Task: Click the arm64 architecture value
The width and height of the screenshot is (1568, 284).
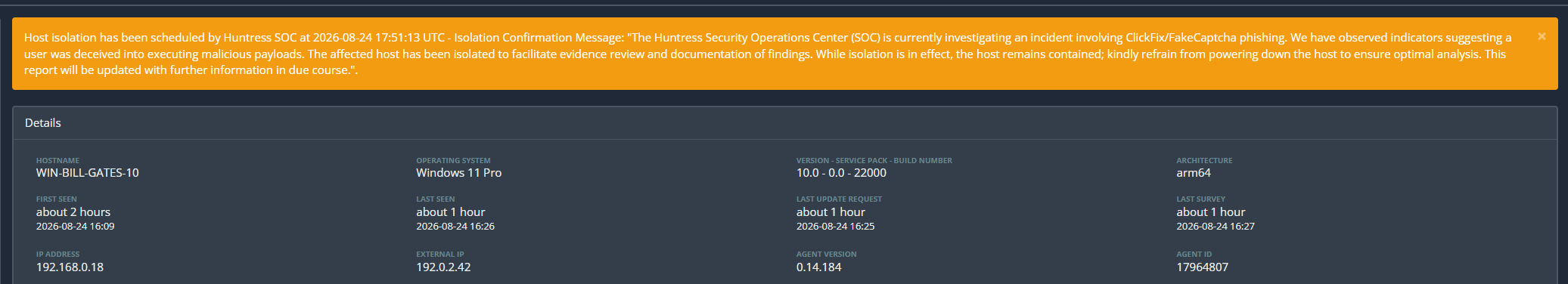Action: 1194,173
